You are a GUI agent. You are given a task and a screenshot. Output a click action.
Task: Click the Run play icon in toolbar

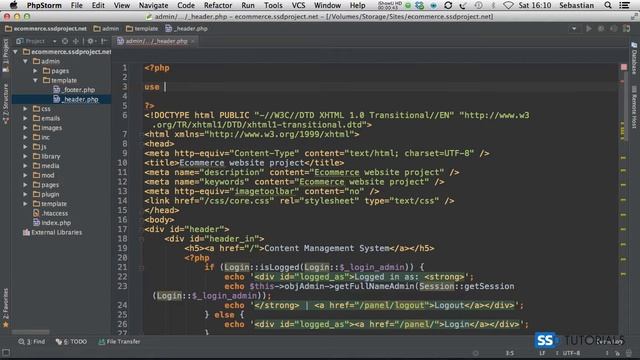(589, 29)
